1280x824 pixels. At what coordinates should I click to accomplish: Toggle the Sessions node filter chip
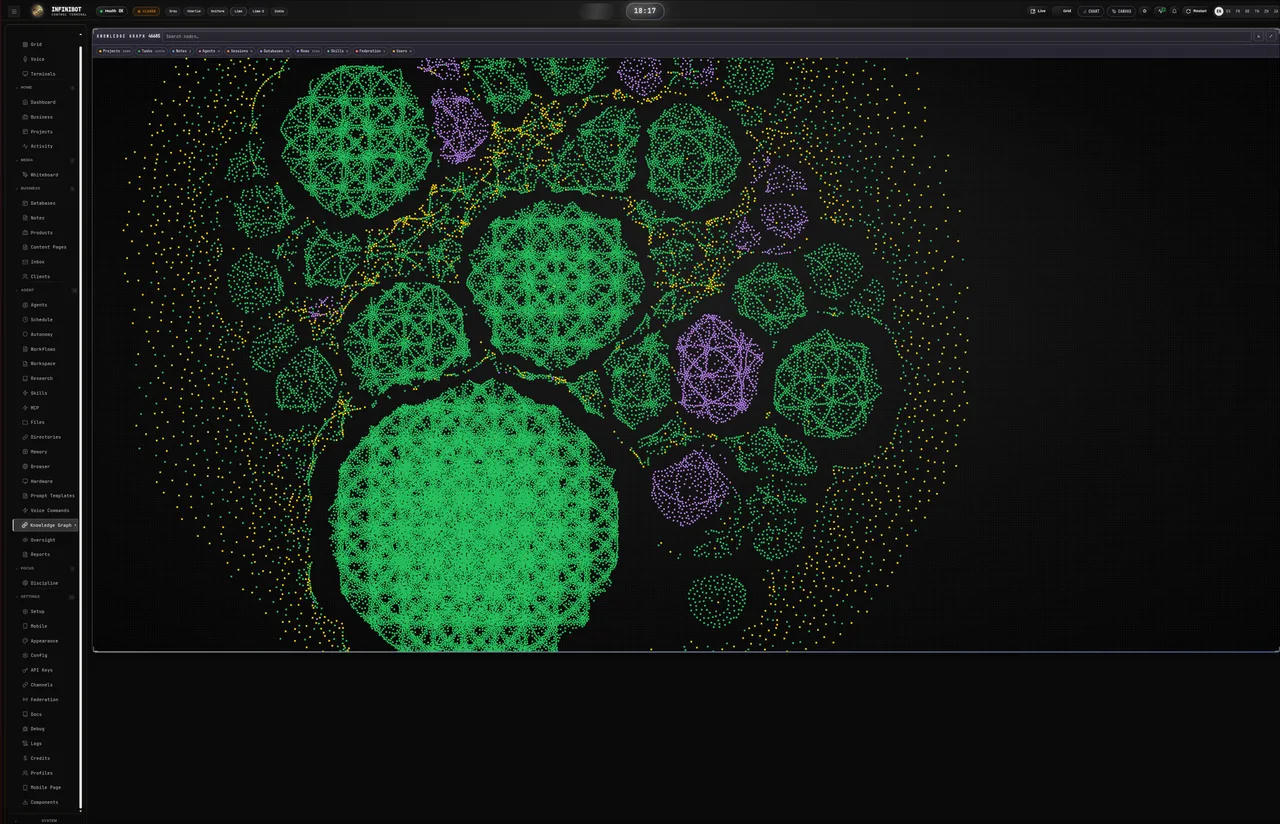click(239, 50)
